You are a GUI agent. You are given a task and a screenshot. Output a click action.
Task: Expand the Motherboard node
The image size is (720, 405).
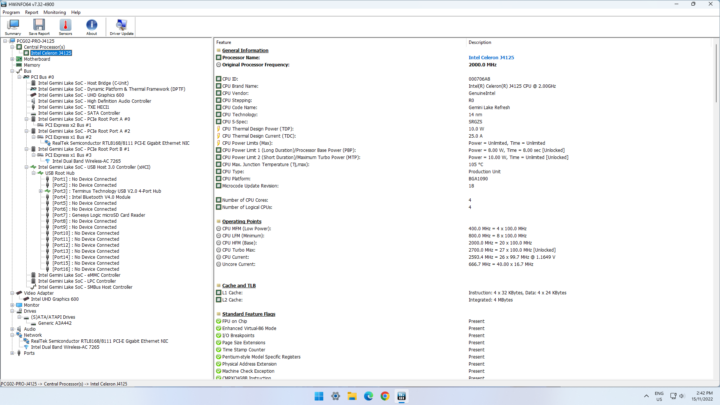pos(12,59)
